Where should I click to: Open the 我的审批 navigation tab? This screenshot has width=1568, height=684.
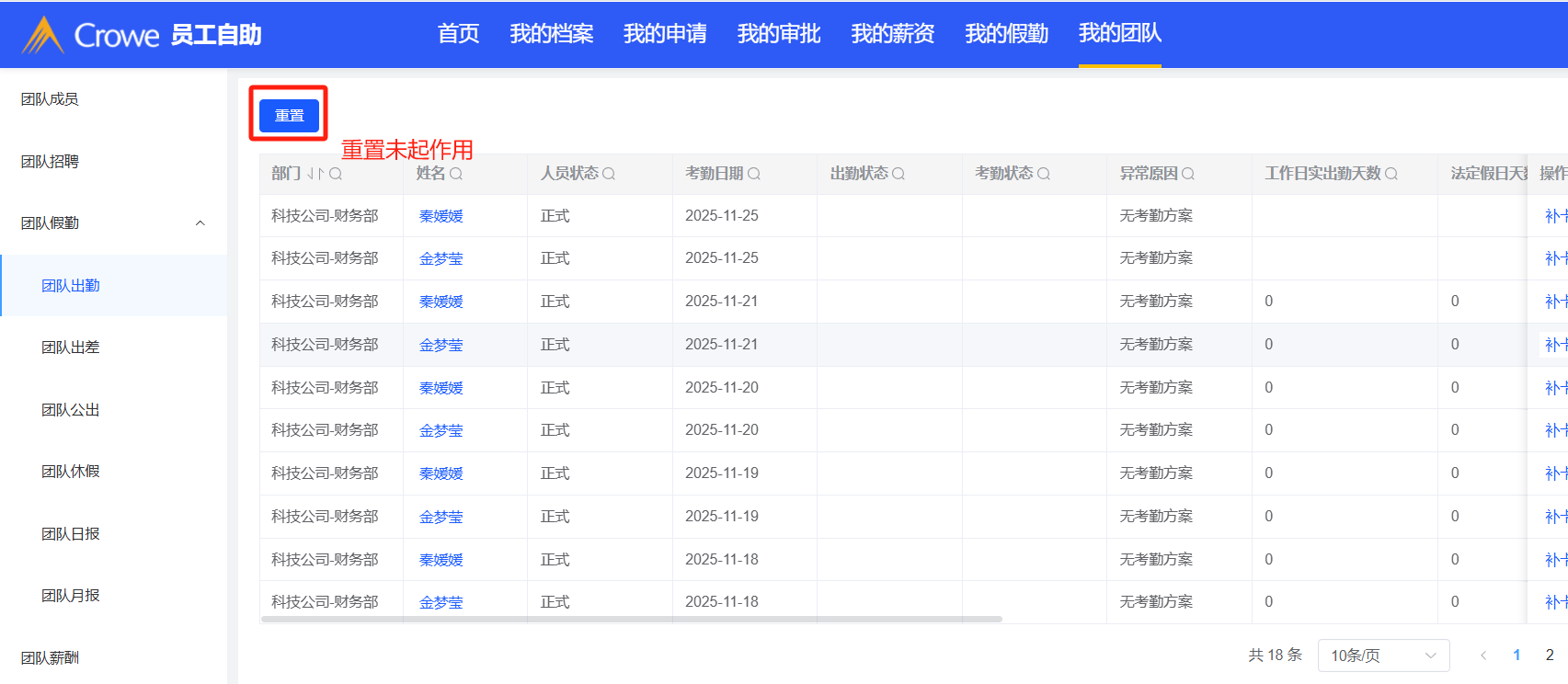(778, 34)
